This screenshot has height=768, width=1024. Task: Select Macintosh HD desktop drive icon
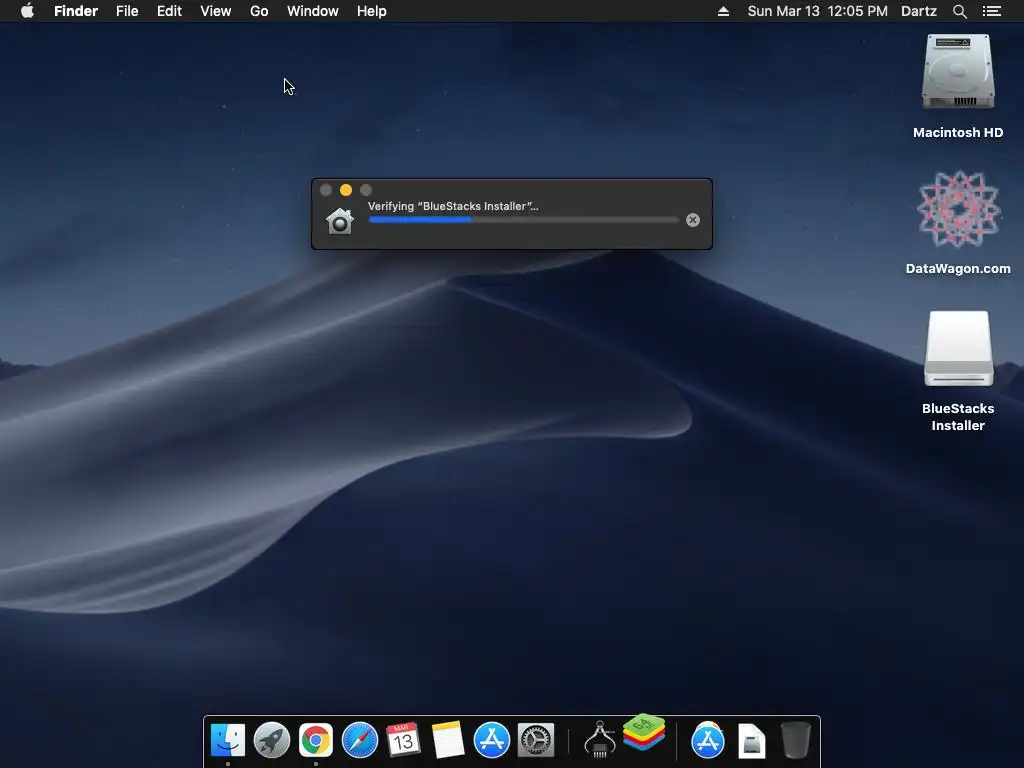958,72
